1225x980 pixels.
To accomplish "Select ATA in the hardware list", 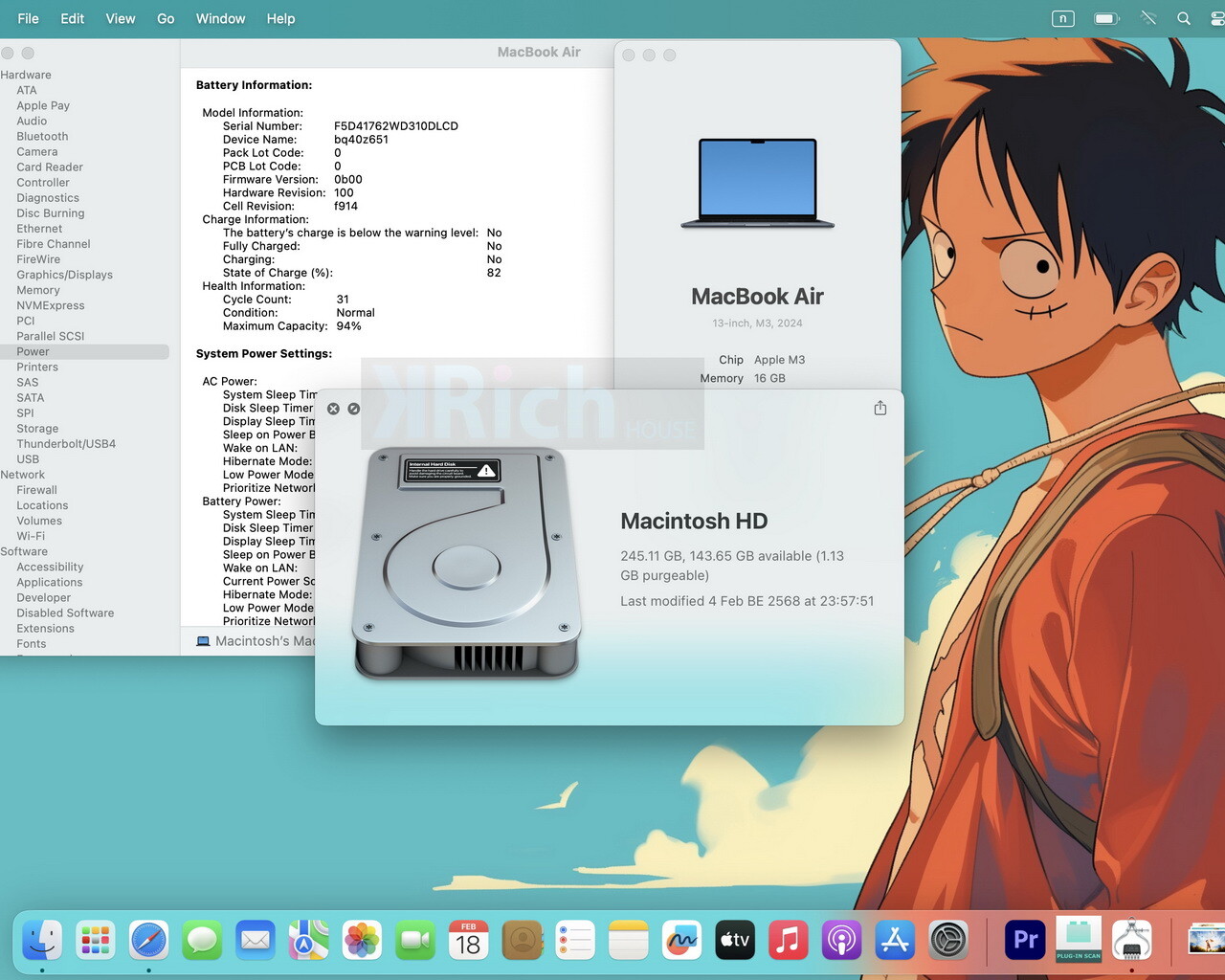I will coord(27,90).
